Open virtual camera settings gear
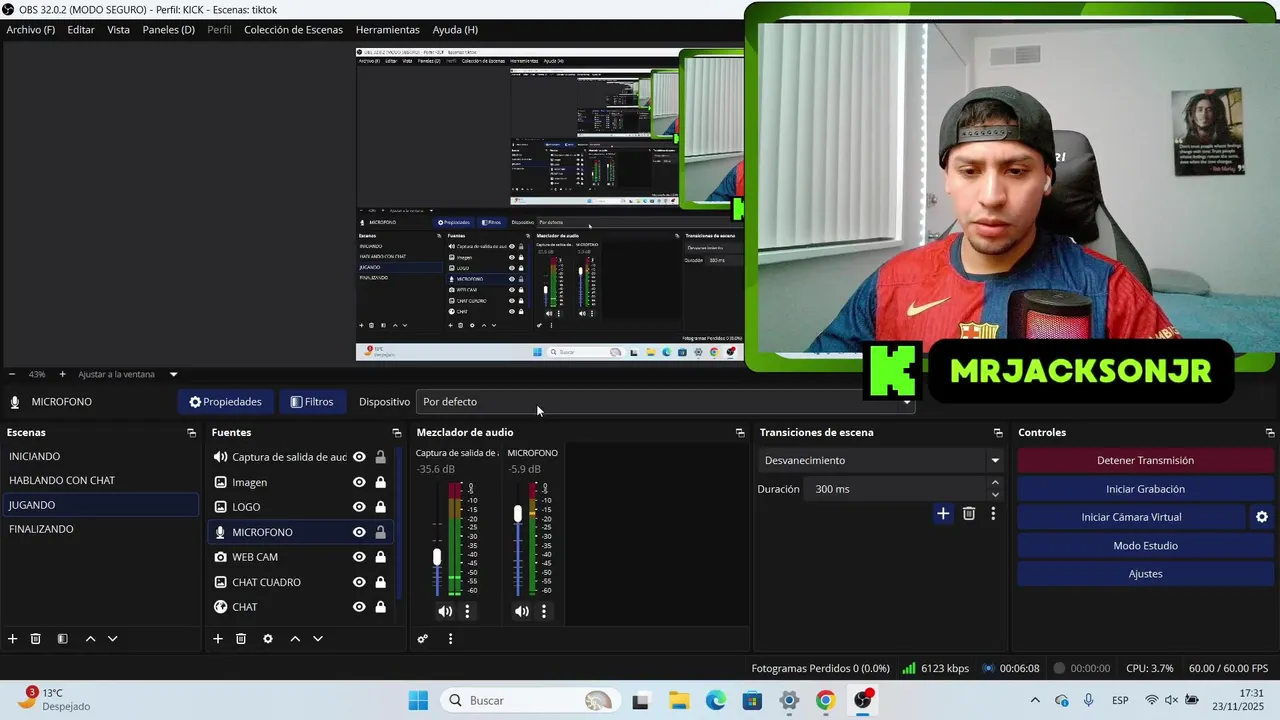Viewport: 1280px width, 720px height. pyautogui.click(x=1262, y=517)
